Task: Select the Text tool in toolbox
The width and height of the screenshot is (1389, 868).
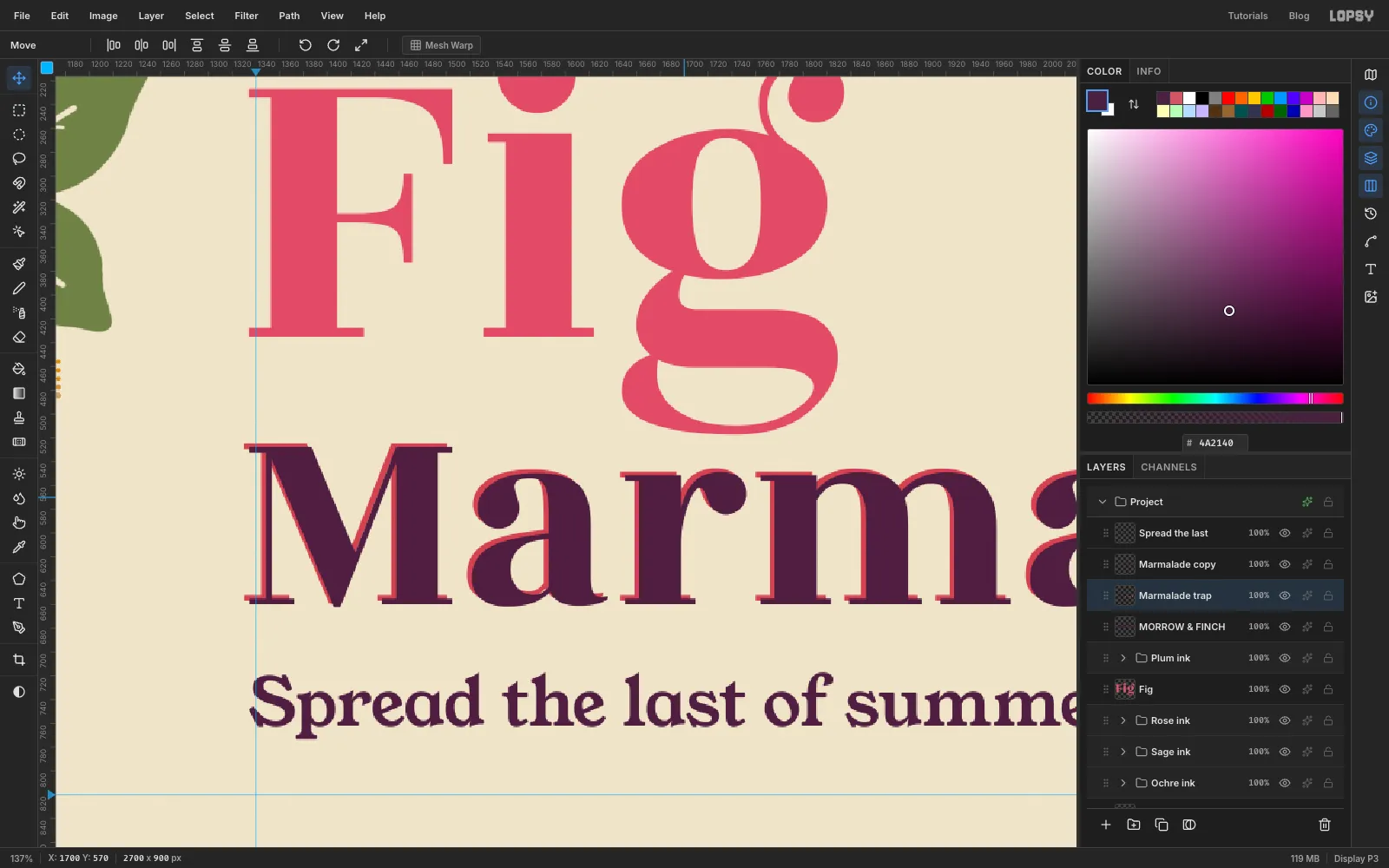Action: coord(19,603)
